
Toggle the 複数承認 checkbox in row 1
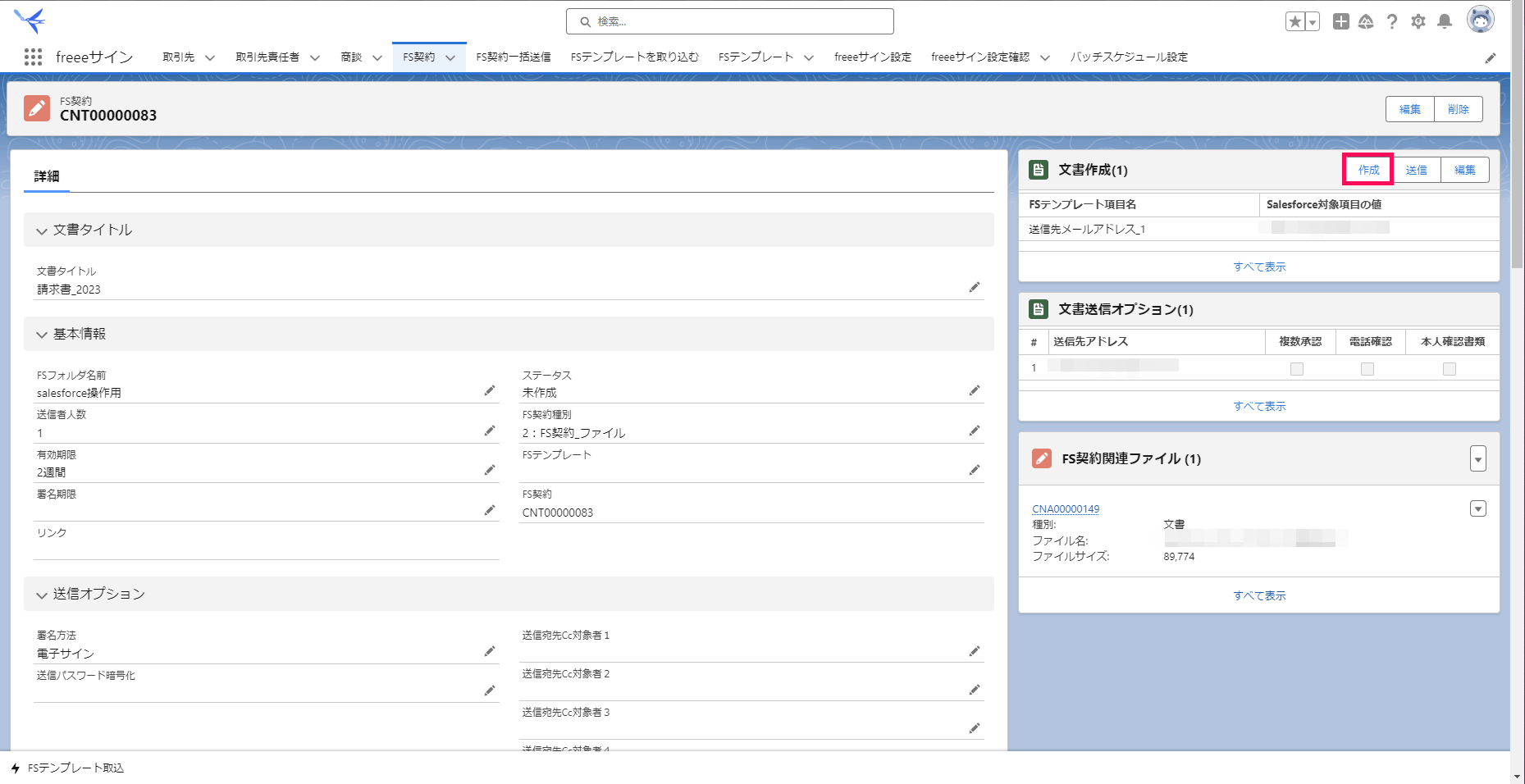pos(1297,369)
